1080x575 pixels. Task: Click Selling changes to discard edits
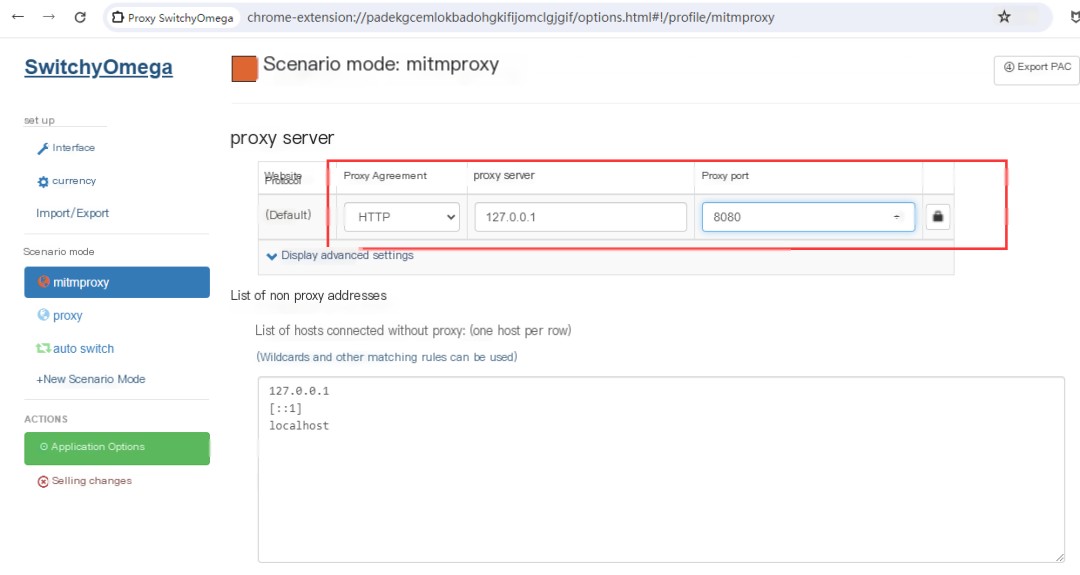[x=84, y=481]
